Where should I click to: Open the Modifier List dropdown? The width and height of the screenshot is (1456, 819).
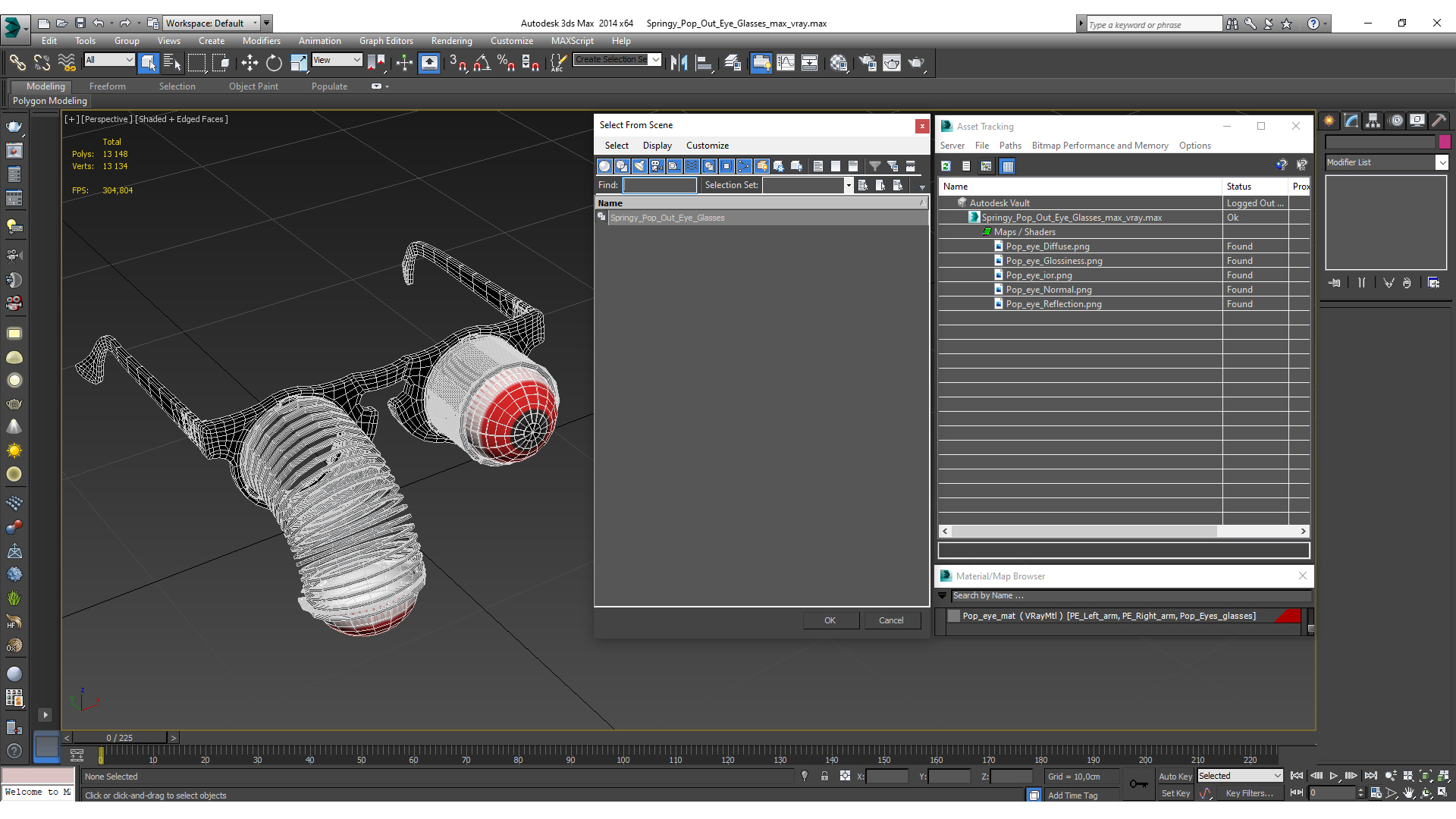pos(1386,162)
